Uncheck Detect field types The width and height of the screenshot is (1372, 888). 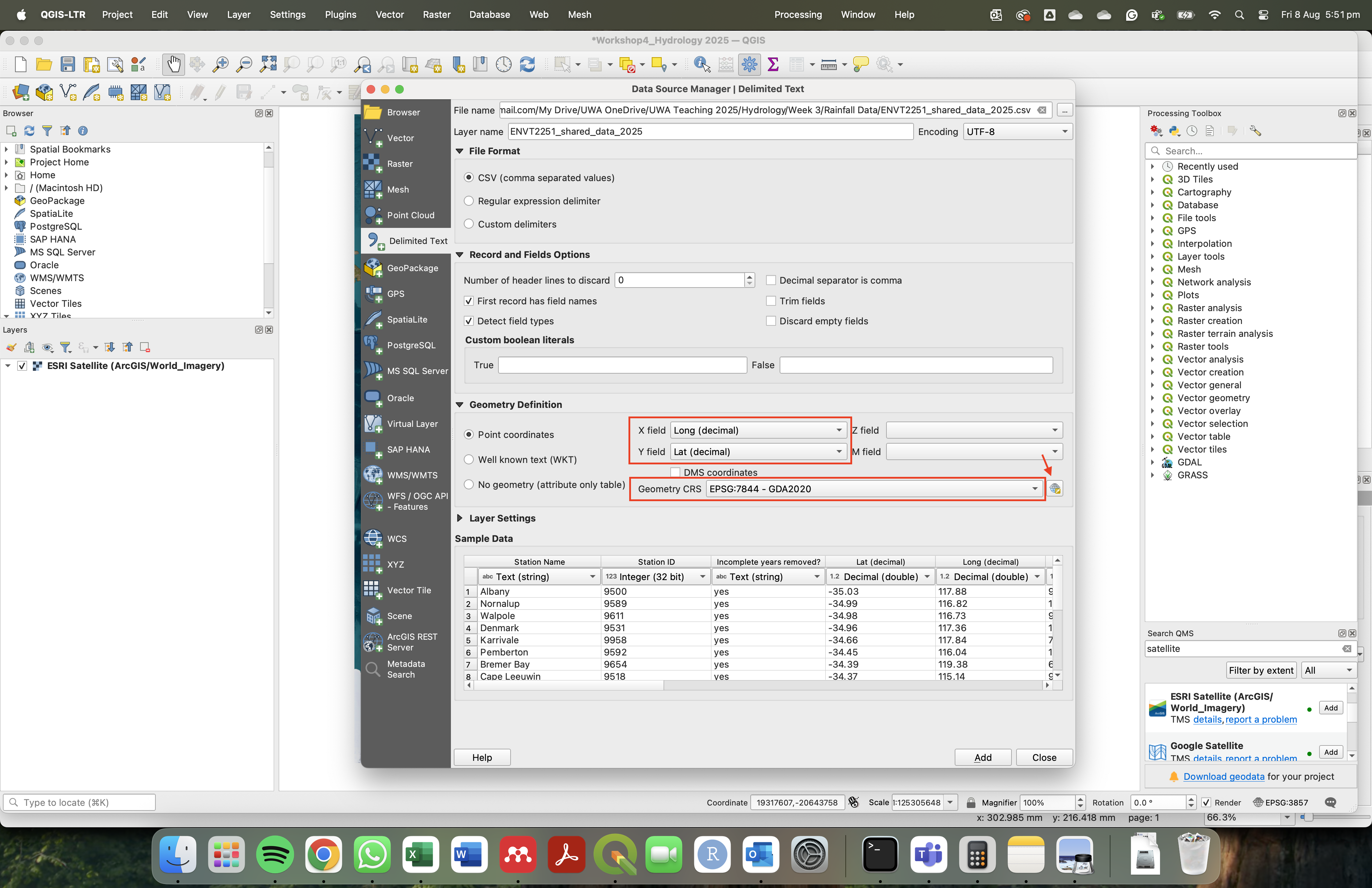pyautogui.click(x=469, y=321)
